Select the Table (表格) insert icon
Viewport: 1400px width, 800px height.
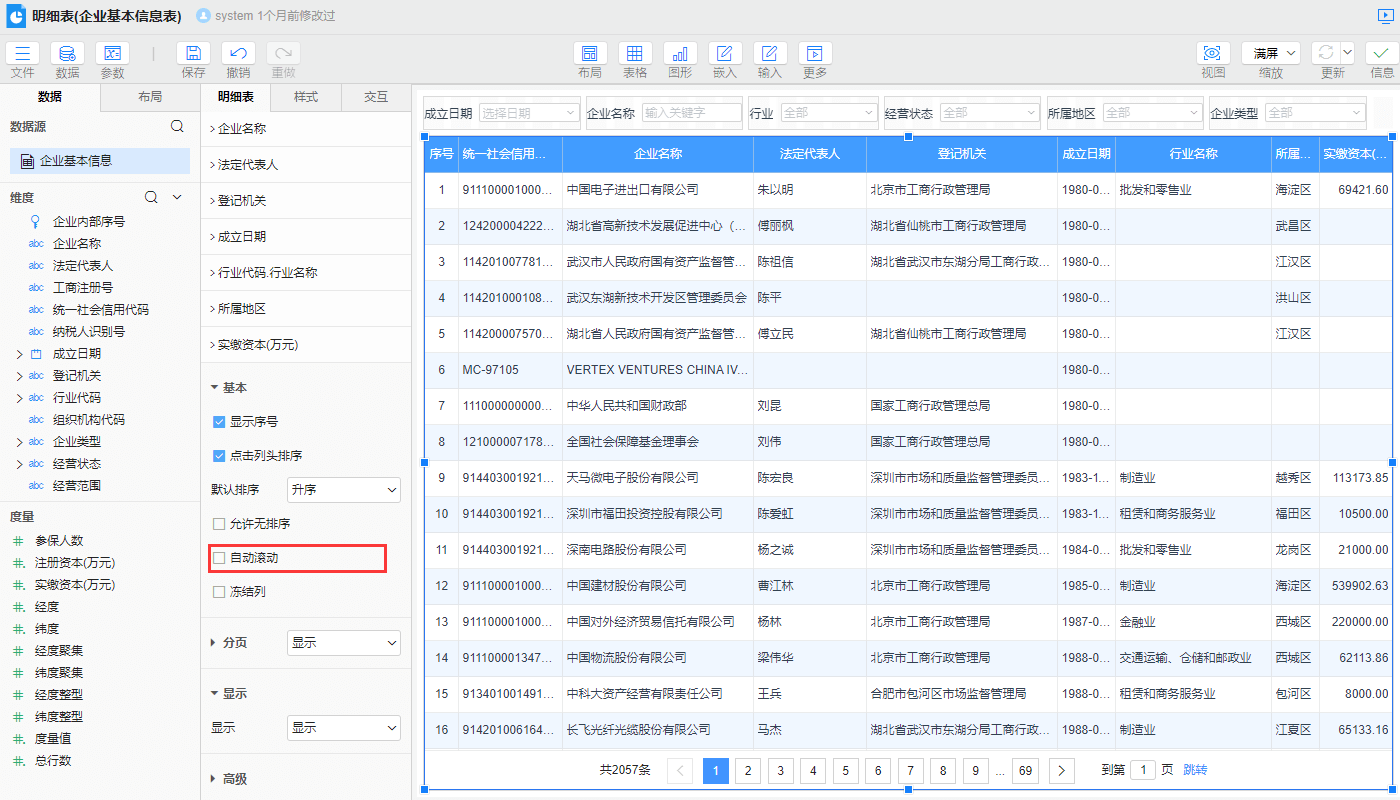click(635, 54)
